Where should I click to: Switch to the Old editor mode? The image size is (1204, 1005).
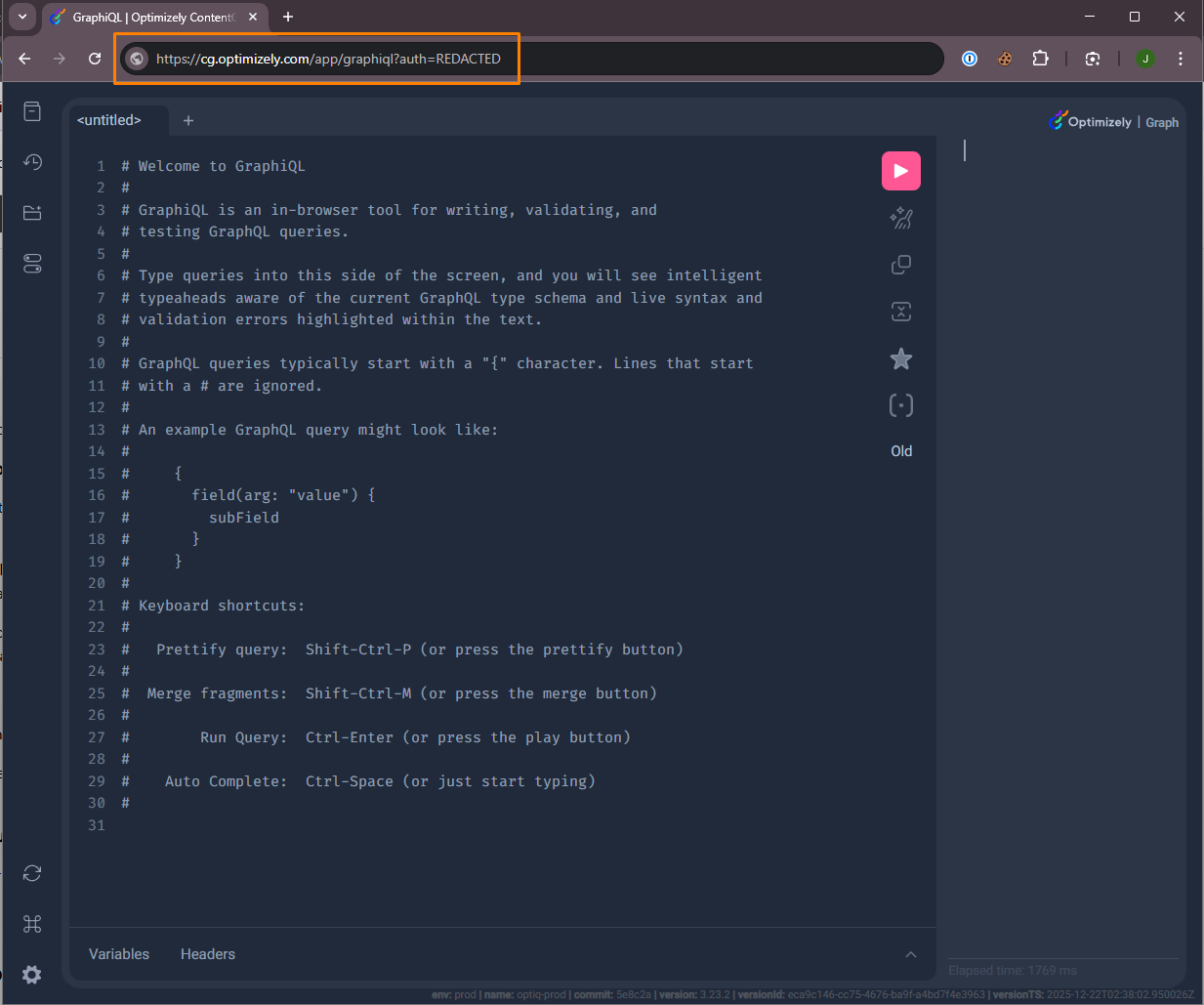click(x=900, y=451)
